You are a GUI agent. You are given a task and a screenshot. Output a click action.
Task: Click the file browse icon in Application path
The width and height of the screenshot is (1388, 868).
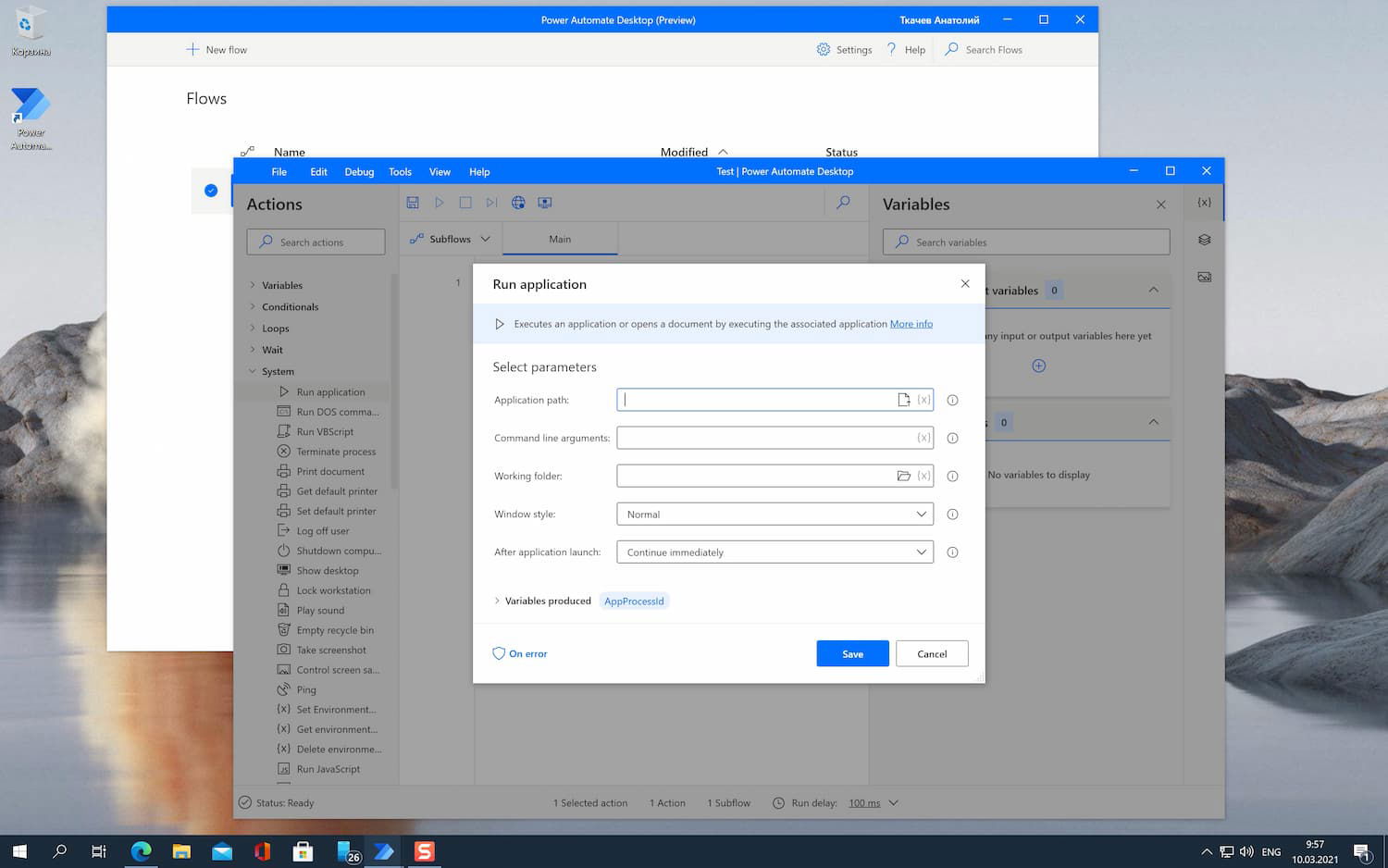904,400
